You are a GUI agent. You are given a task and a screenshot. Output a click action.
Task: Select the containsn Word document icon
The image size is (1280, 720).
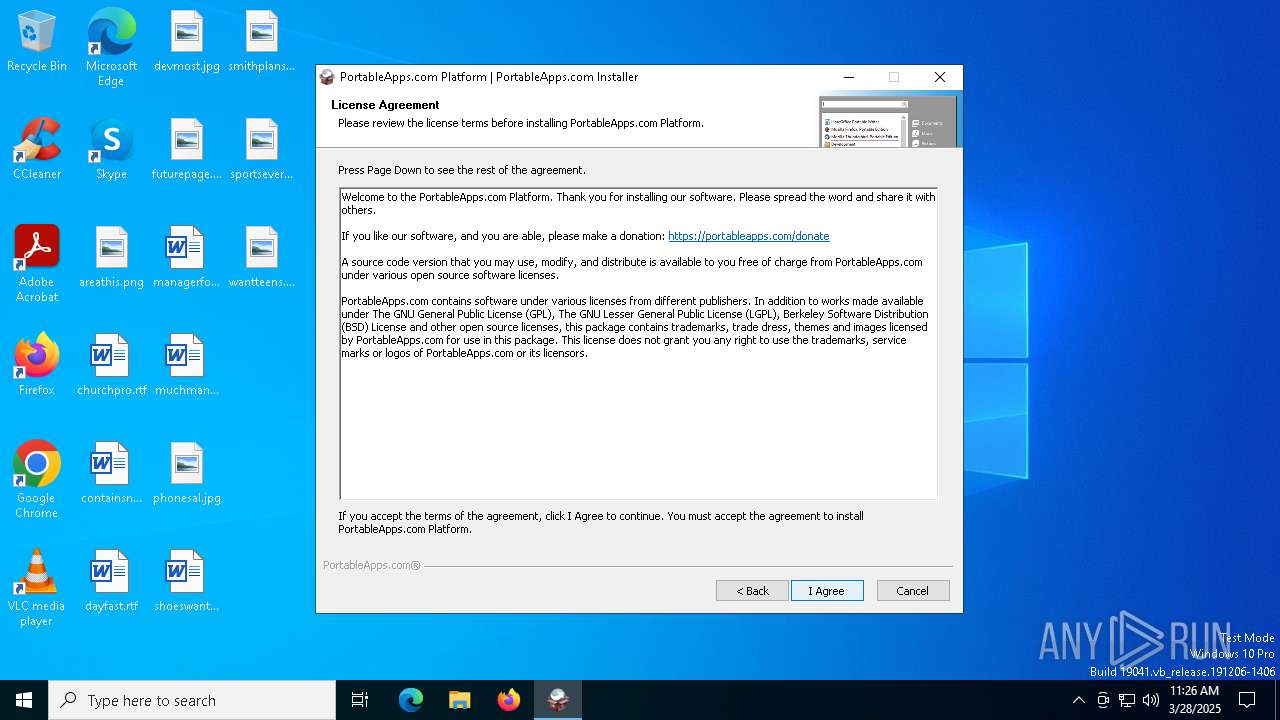111,474
